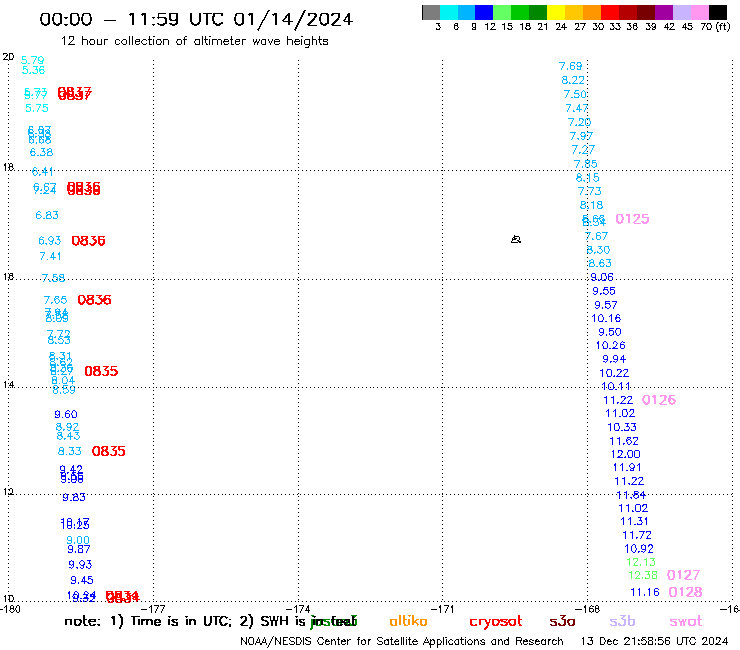Viewport: 740px width, 650px height.
Task: Click the 'NOAA/NESDIS Center for Satellite Applications and Research' credit
Action: pos(402,641)
